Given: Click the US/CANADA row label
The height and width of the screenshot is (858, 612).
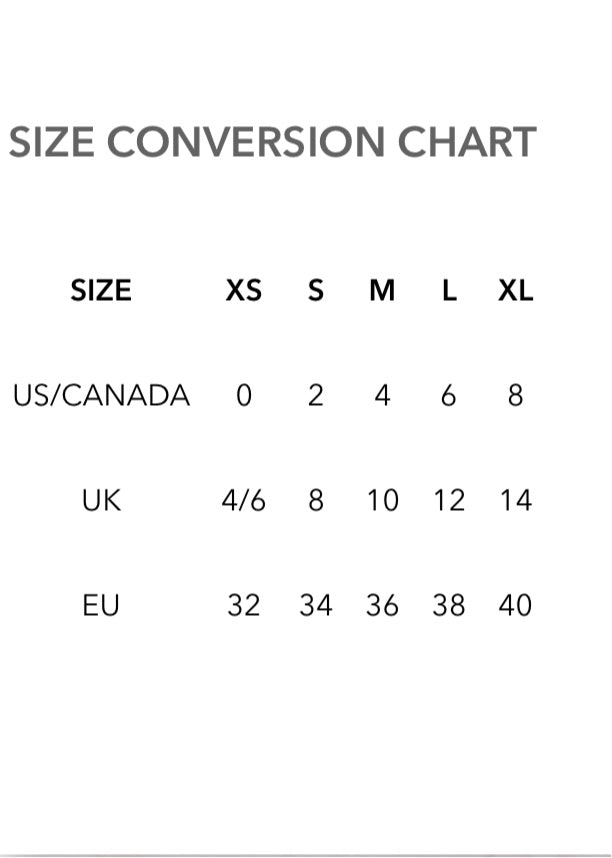Looking at the screenshot, I should tap(101, 396).
